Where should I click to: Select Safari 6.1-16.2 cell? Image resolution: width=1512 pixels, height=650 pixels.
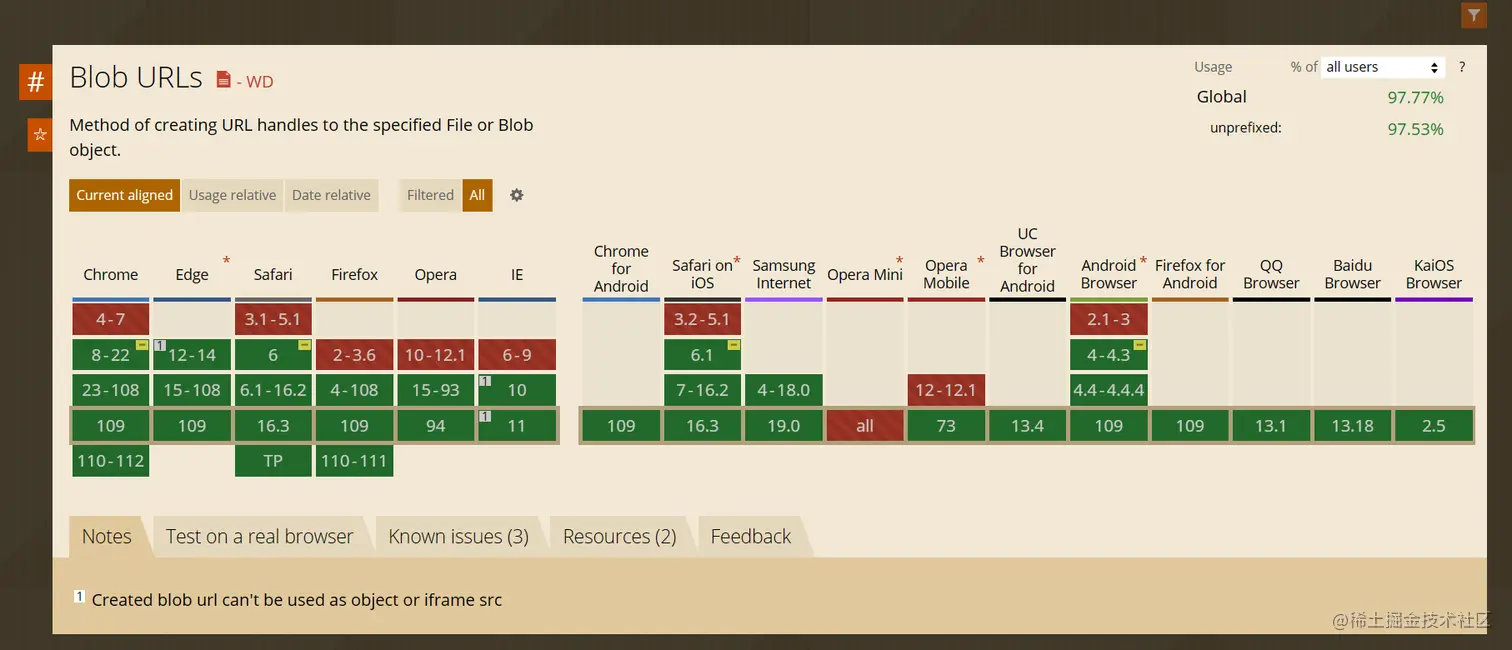pyautogui.click(x=273, y=390)
